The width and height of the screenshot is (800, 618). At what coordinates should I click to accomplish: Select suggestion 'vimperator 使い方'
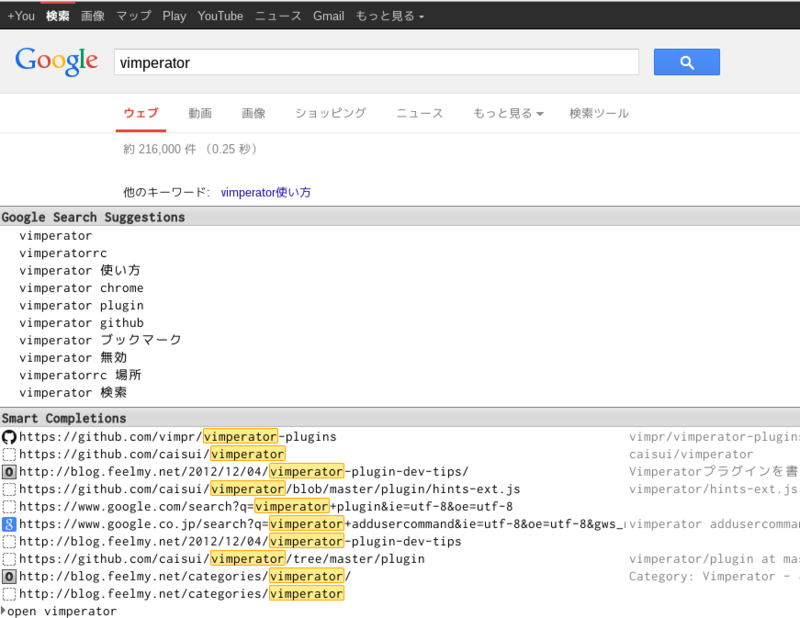pyautogui.click(x=80, y=270)
